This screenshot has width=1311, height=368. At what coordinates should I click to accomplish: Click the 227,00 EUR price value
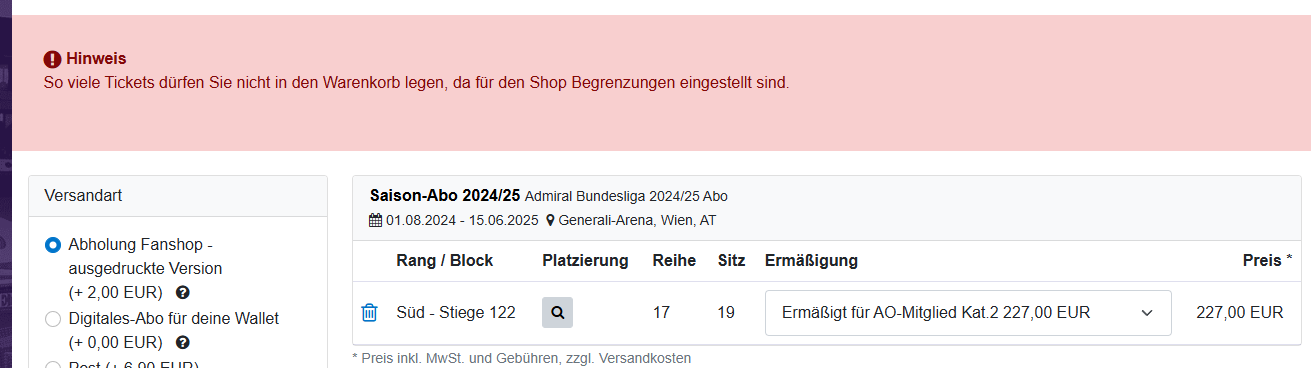[x=1239, y=313]
